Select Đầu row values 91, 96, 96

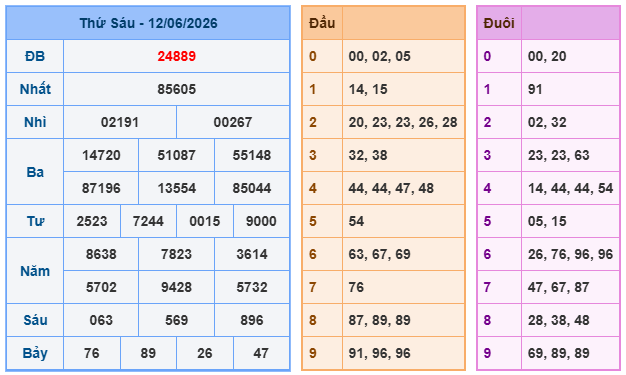[380, 353]
